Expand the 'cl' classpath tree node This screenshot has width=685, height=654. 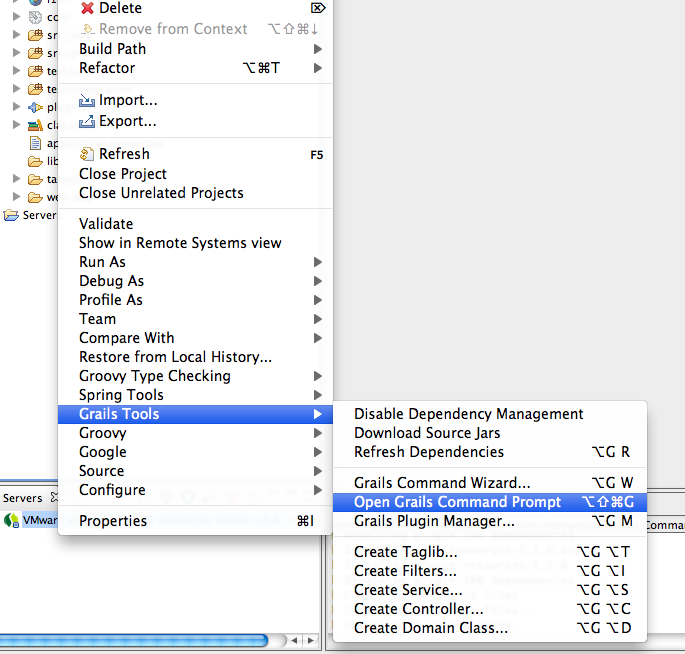click(17, 125)
